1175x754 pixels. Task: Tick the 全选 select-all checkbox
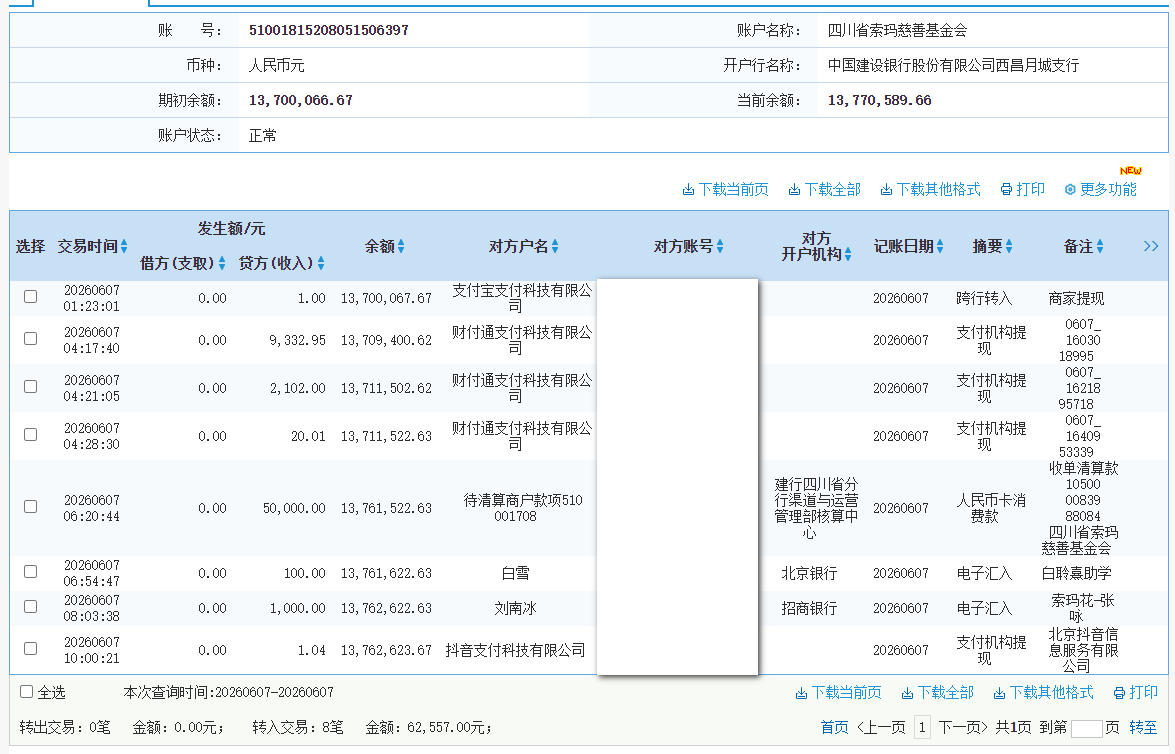pyautogui.click(x=27, y=692)
